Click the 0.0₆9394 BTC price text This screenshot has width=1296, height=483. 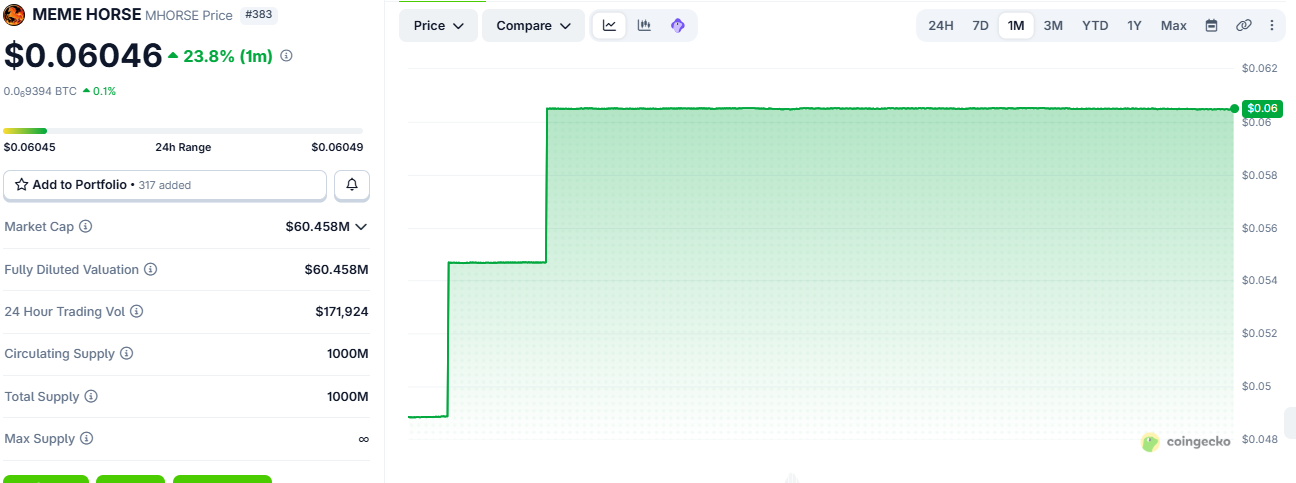(40, 91)
